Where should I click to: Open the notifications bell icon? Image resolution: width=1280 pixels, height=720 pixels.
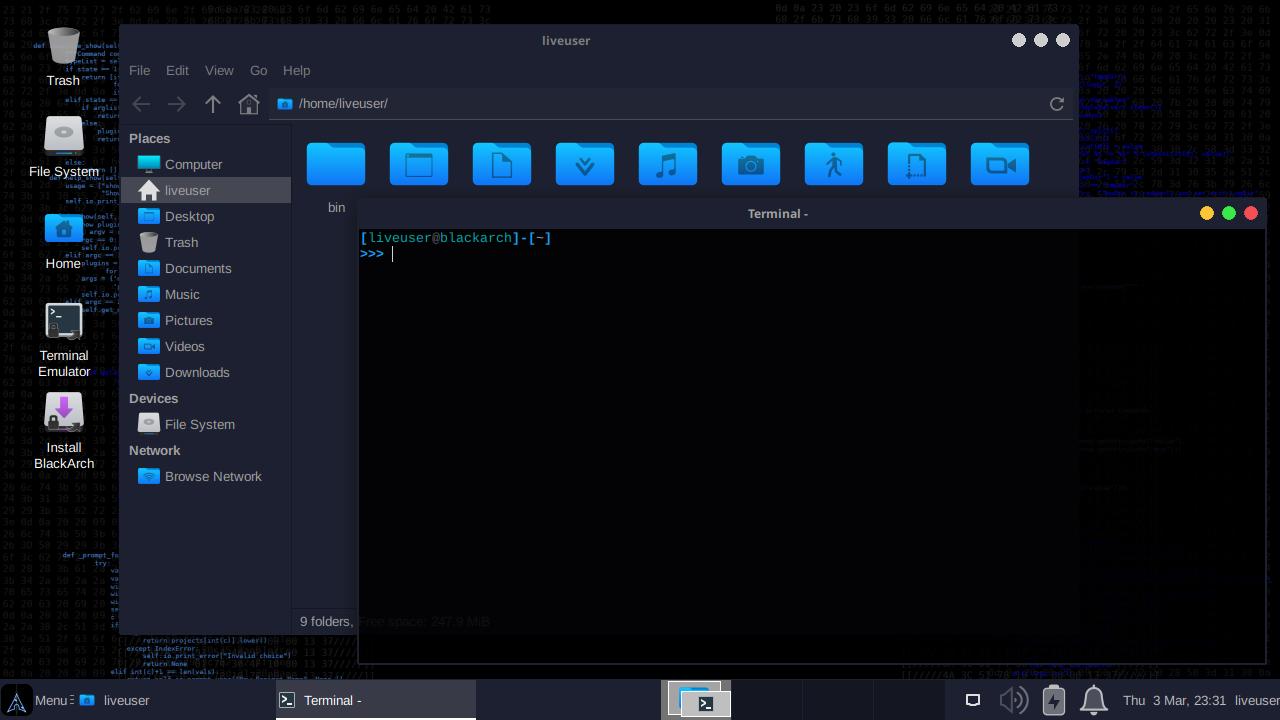(x=1093, y=700)
